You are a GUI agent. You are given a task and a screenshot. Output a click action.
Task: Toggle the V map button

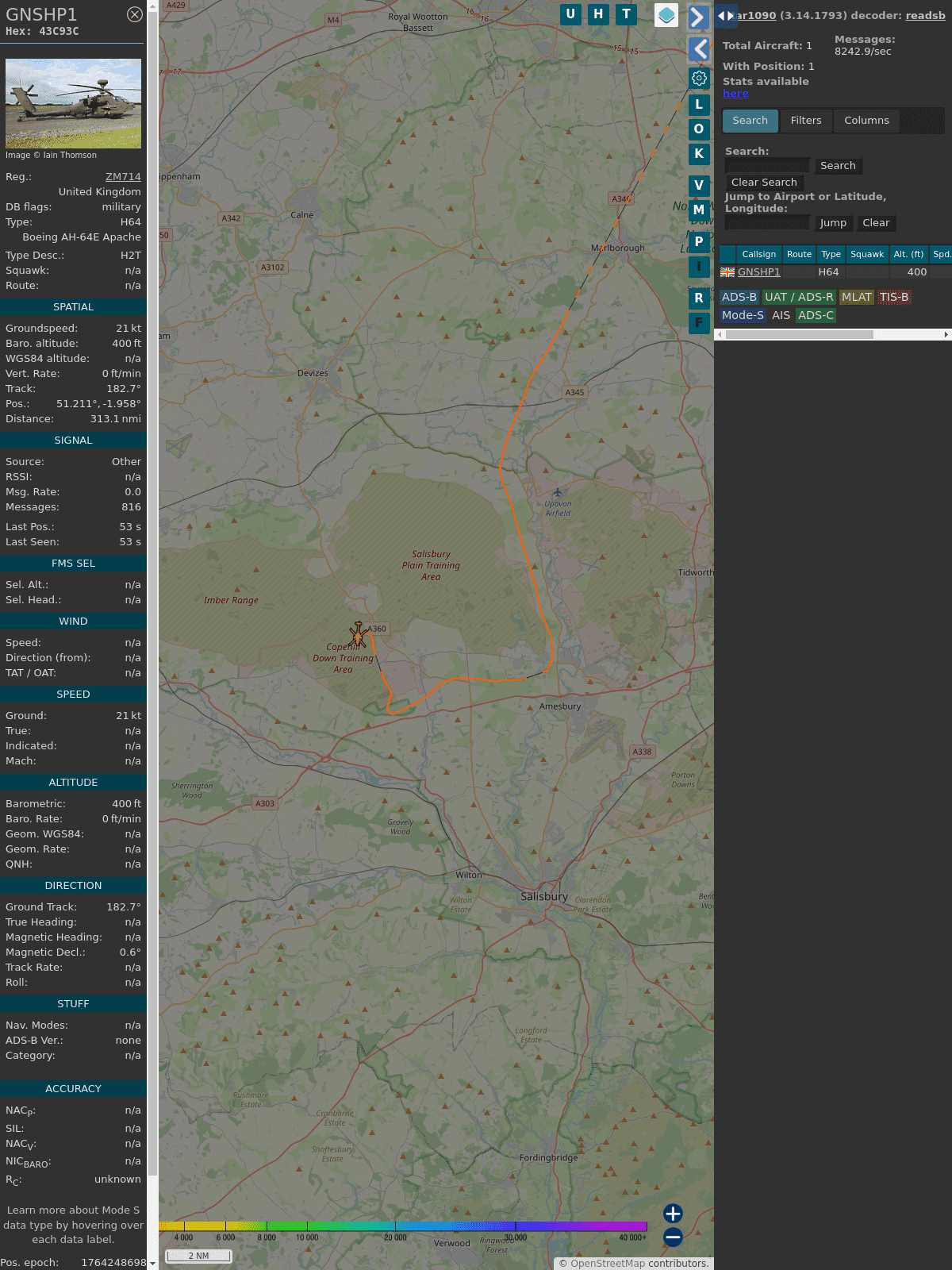tap(699, 185)
